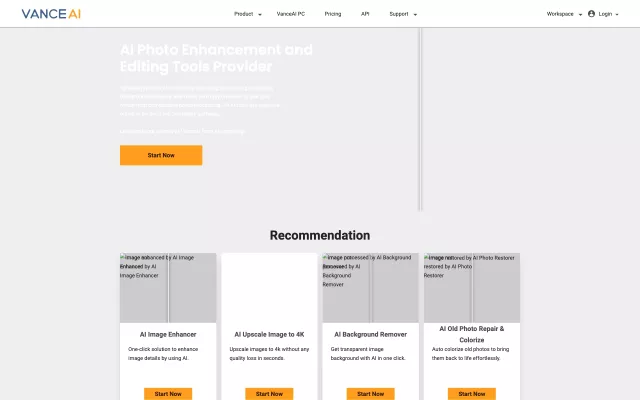Click the hero before/after comparison divider

tap(421, 120)
